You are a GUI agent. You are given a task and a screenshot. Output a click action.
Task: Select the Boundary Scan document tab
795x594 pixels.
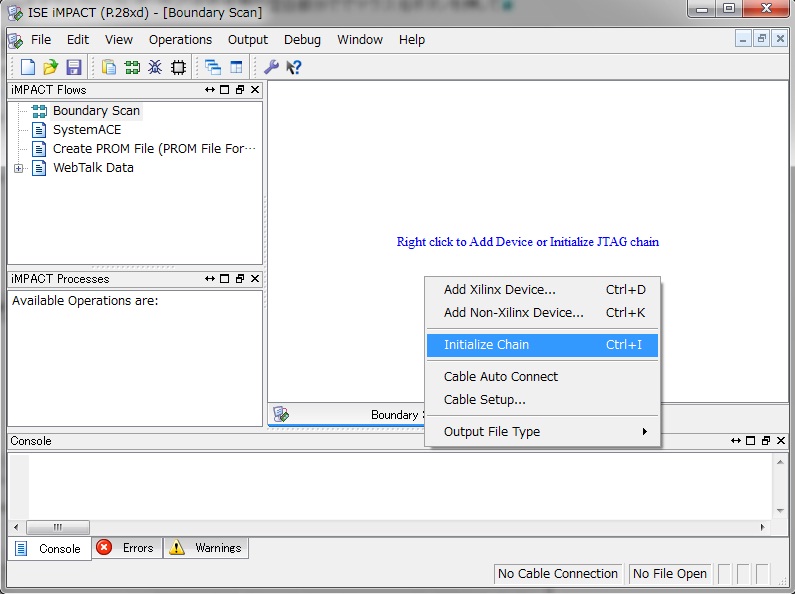click(347, 415)
